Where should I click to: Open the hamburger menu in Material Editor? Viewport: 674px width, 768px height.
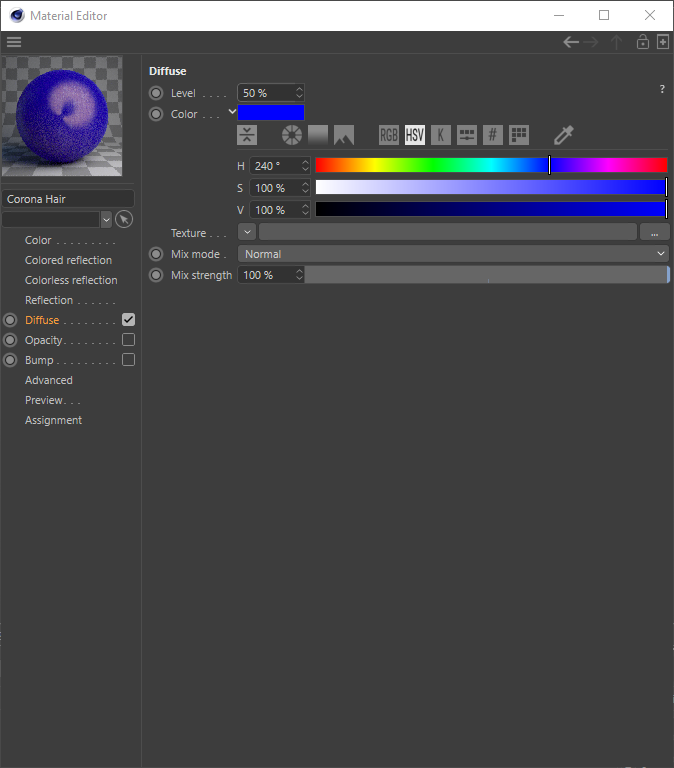[x=14, y=42]
